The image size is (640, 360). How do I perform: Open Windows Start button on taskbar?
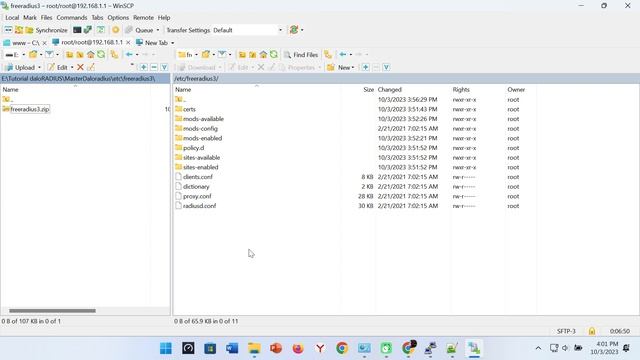[x=166, y=348]
